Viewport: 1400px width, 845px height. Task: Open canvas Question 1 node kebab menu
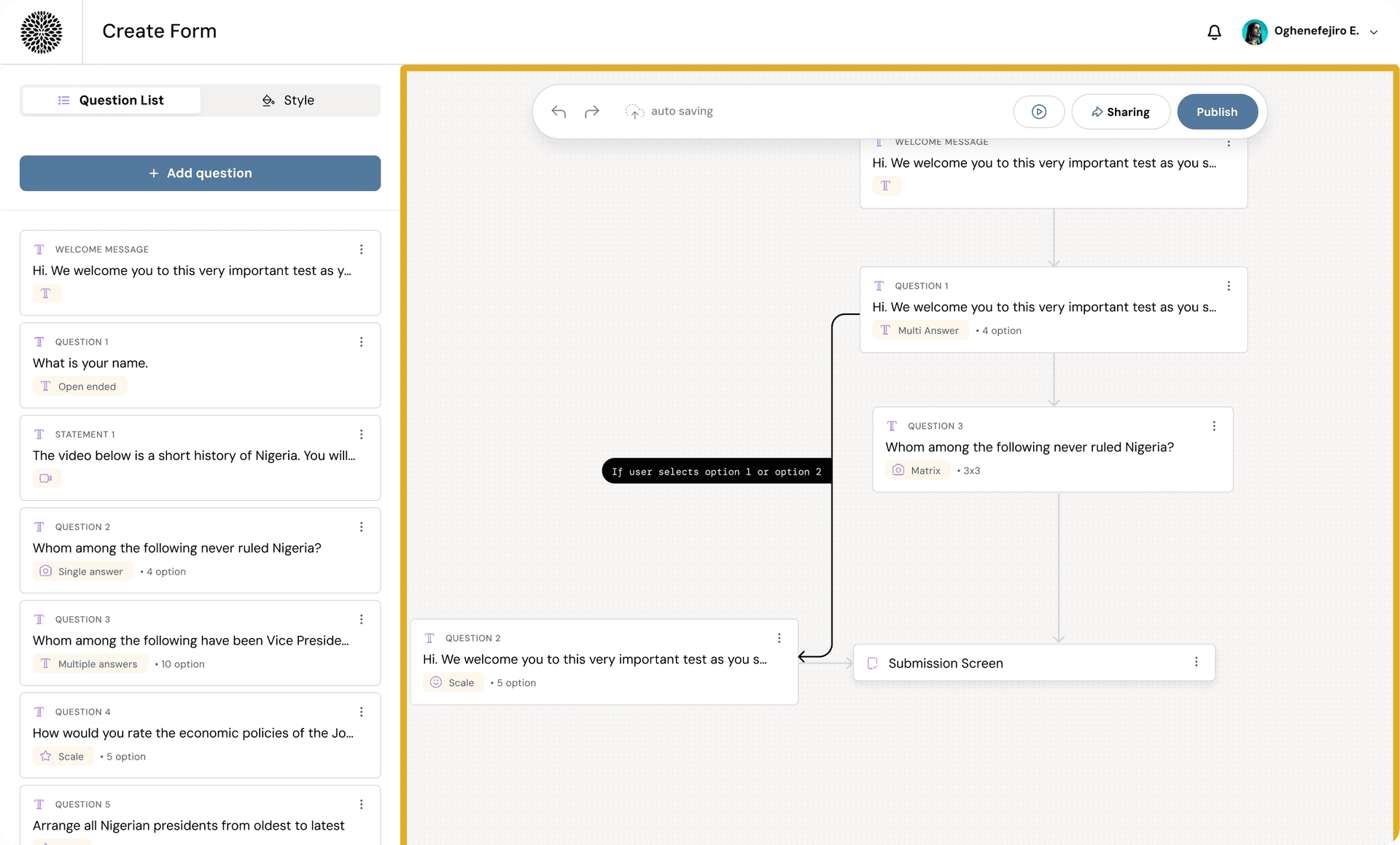pyautogui.click(x=1229, y=286)
